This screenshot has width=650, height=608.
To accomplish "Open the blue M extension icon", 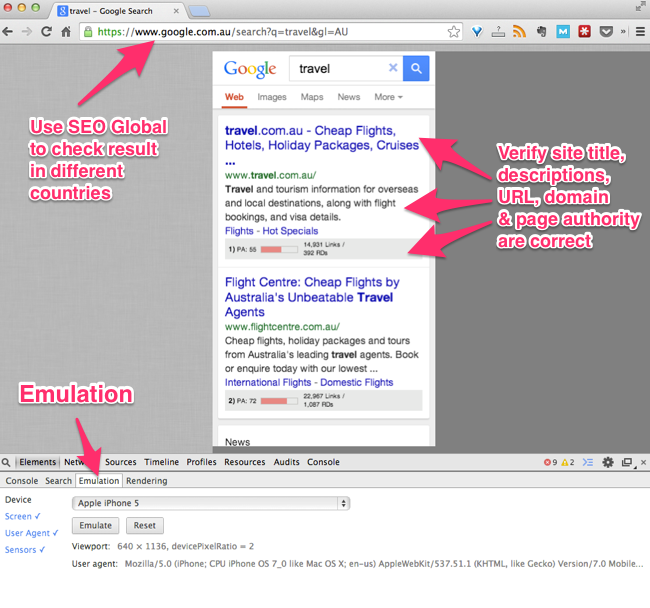I will (563, 31).
